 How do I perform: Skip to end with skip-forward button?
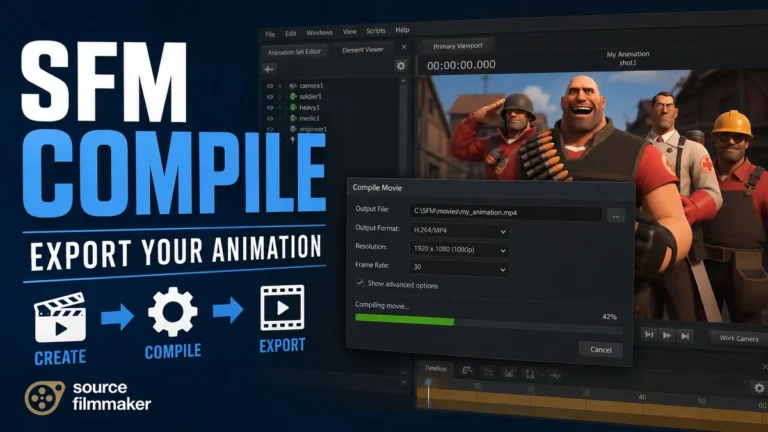tap(685, 336)
